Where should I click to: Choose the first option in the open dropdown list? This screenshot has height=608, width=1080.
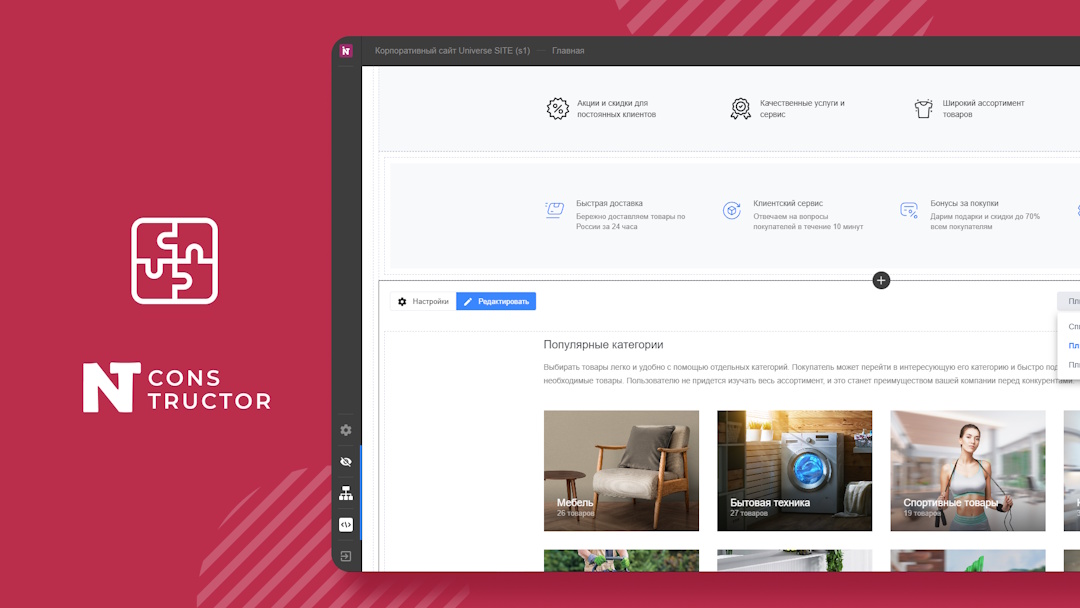coord(1073,327)
